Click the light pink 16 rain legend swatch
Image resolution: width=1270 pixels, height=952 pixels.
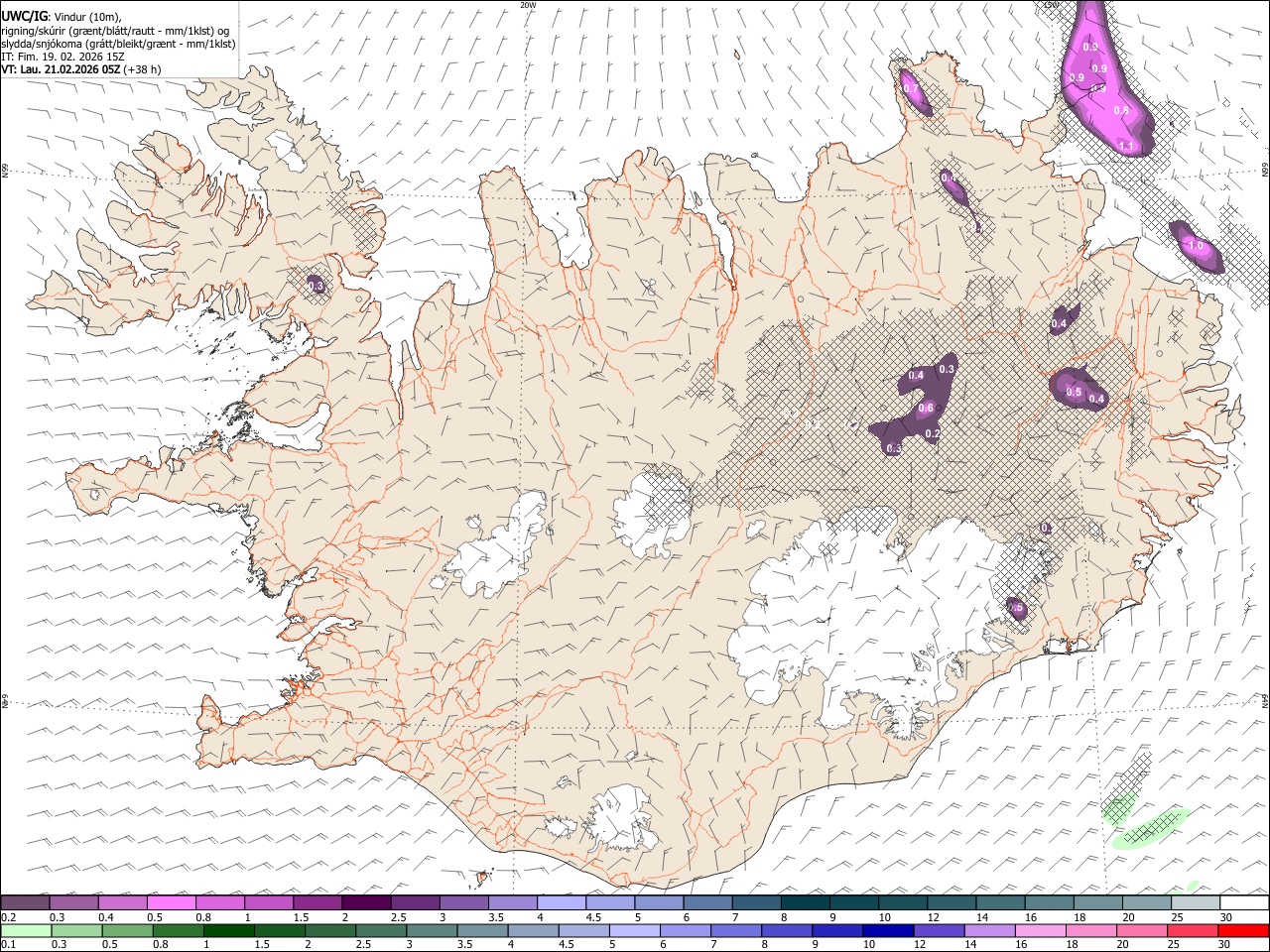point(1039,931)
